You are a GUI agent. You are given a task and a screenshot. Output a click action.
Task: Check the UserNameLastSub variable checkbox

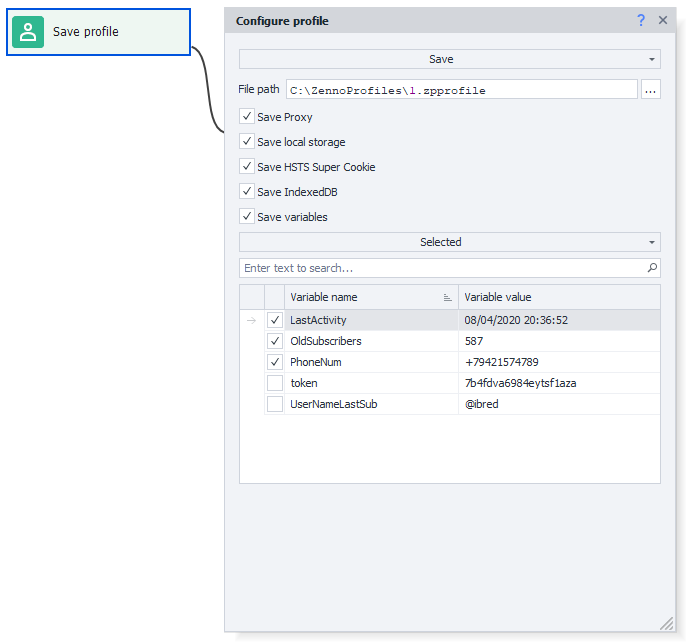pos(275,404)
